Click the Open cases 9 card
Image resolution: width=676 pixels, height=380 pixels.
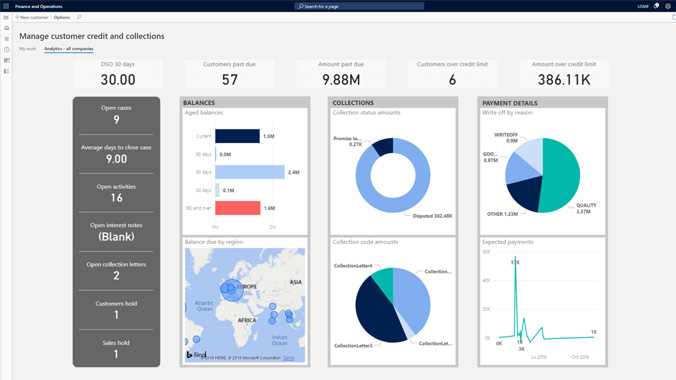tap(116, 115)
